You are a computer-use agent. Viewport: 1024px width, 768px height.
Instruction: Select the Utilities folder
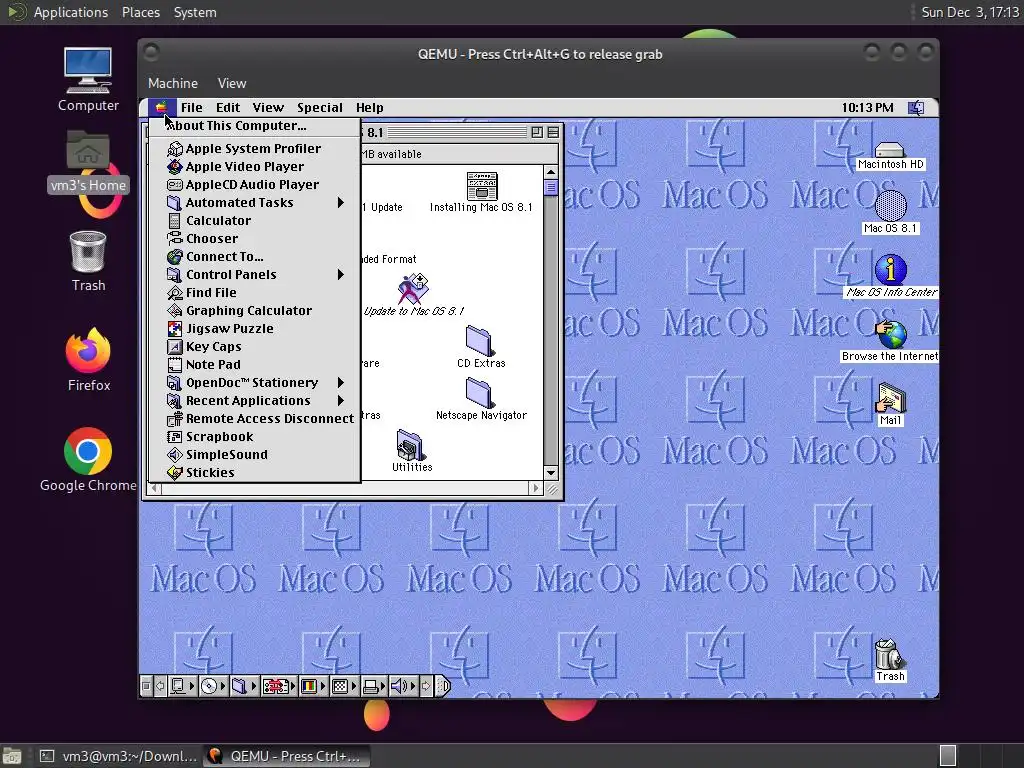pyautogui.click(x=411, y=451)
